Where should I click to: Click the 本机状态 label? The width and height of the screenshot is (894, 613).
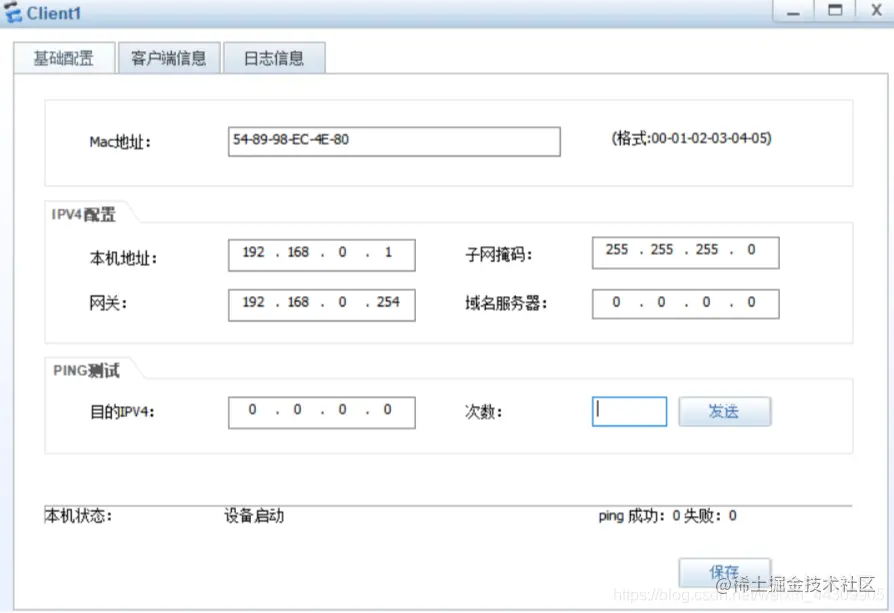pyautogui.click(x=79, y=515)
